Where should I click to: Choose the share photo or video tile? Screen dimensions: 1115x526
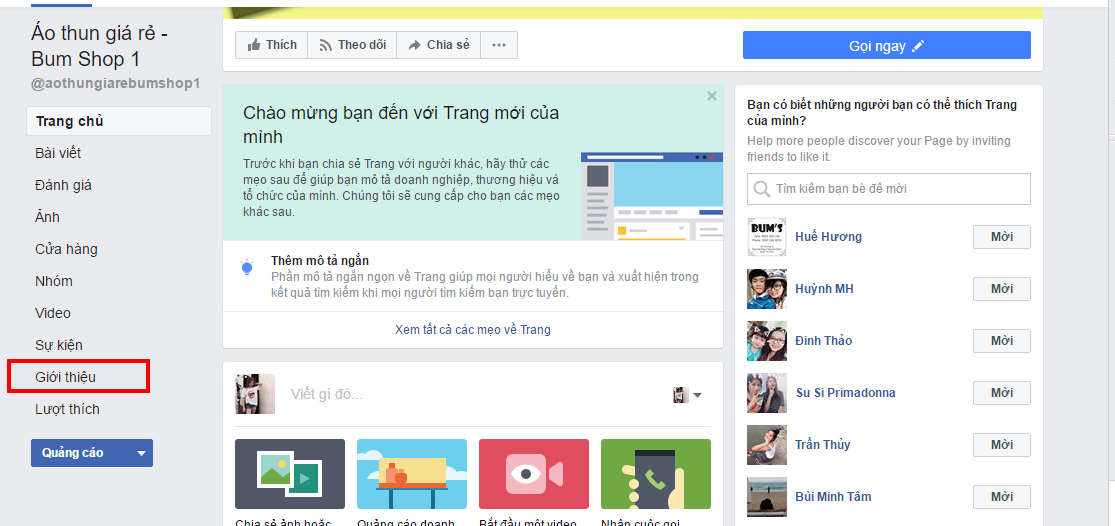pyautogui.click(x=290, y=474)
